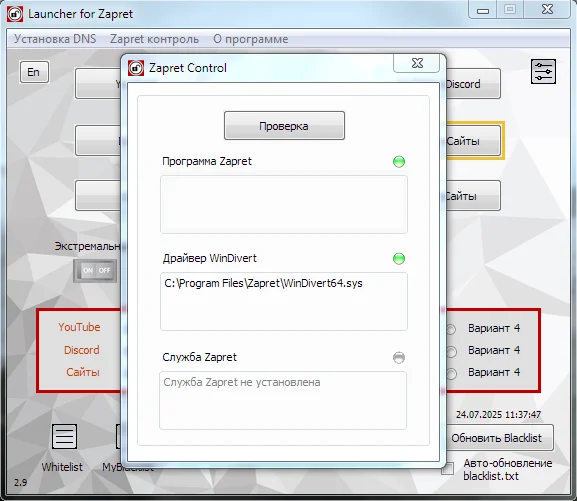Viewport: 577px width, 501px height.
Task: Open the settings sliders icon
Action: coord(543,71)
